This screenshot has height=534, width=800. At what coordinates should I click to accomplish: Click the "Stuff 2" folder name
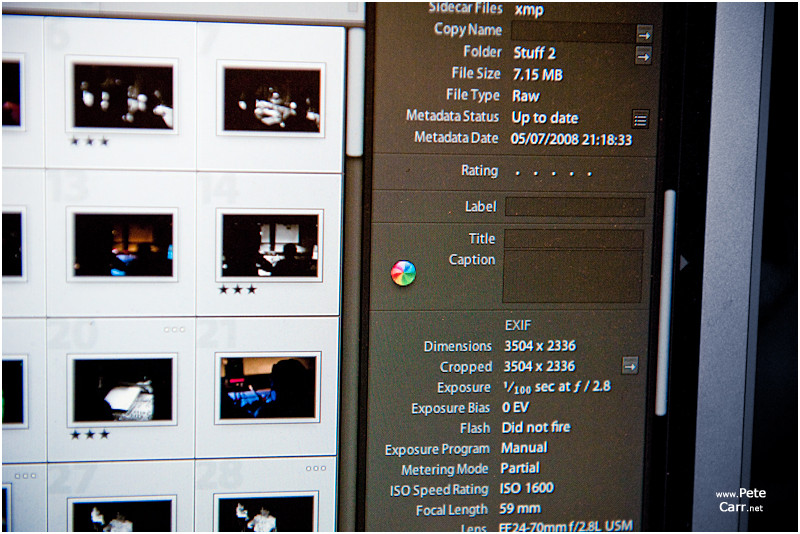click(x=534, y=53)
